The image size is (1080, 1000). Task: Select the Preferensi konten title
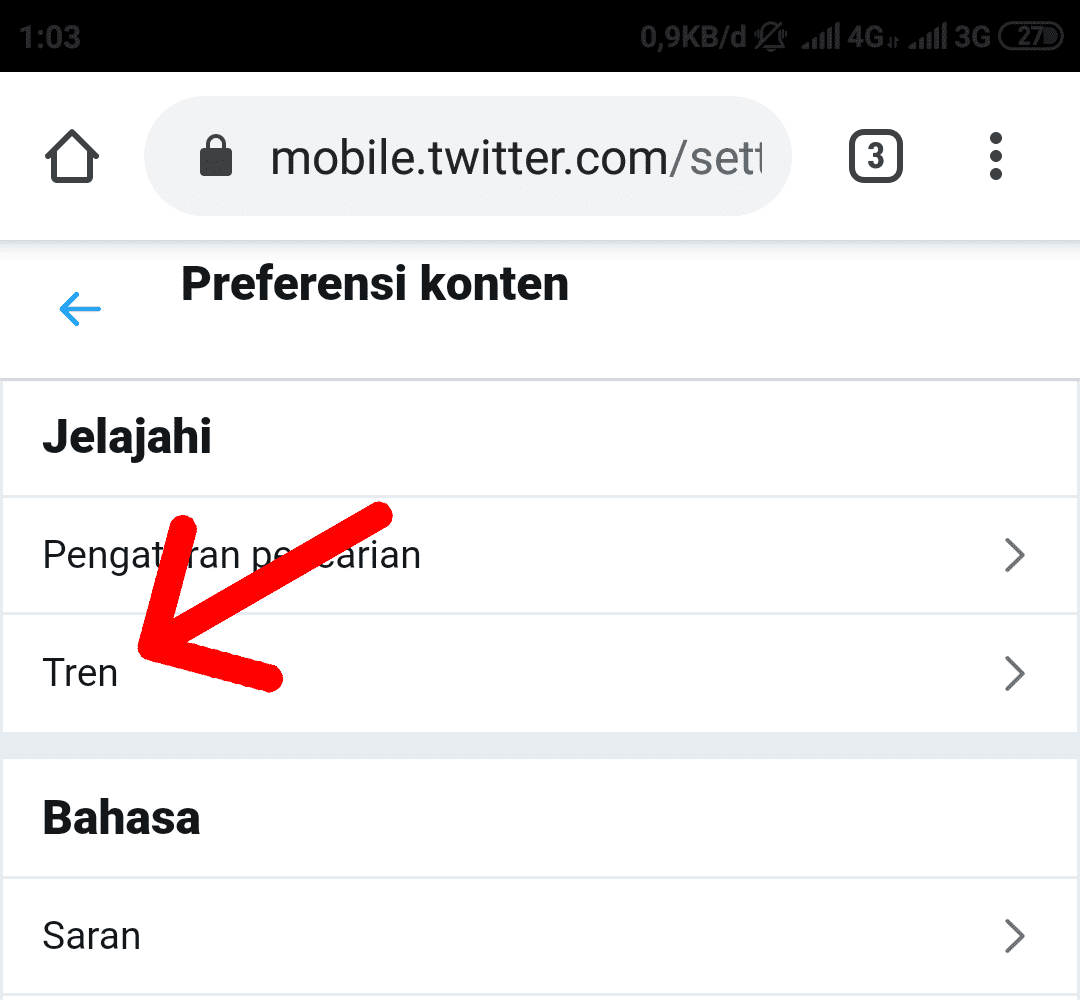coord(375,284)
